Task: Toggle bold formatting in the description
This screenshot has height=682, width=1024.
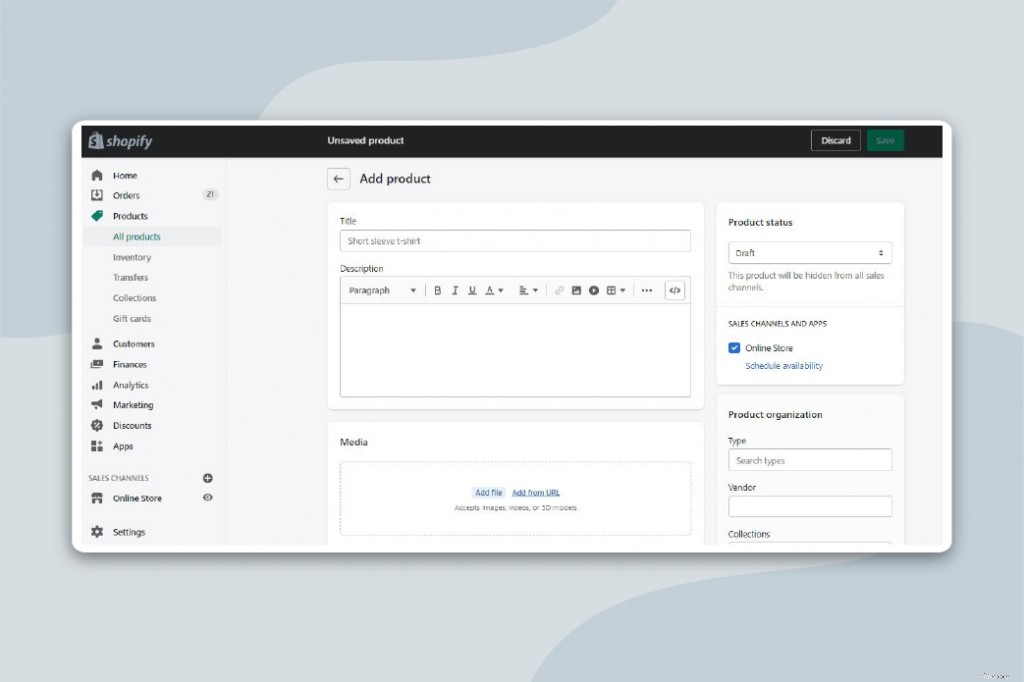Action: click(x=437, y=290)
